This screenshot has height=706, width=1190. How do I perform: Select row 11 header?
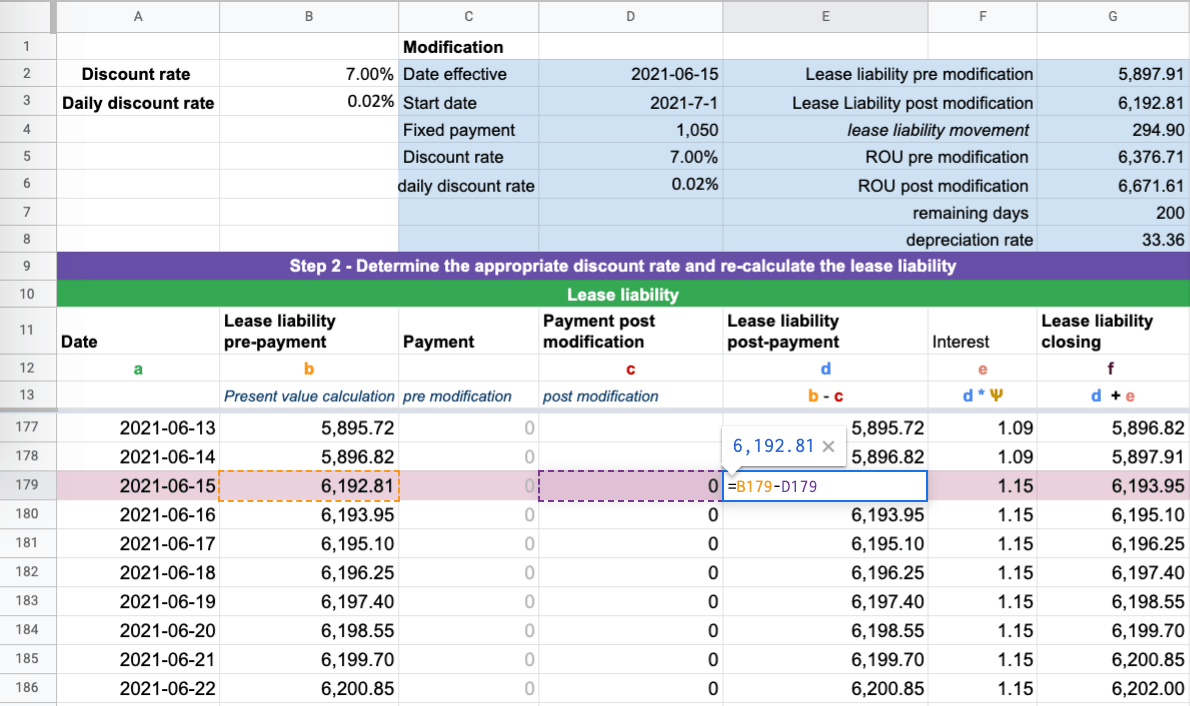tap(27, 330)
